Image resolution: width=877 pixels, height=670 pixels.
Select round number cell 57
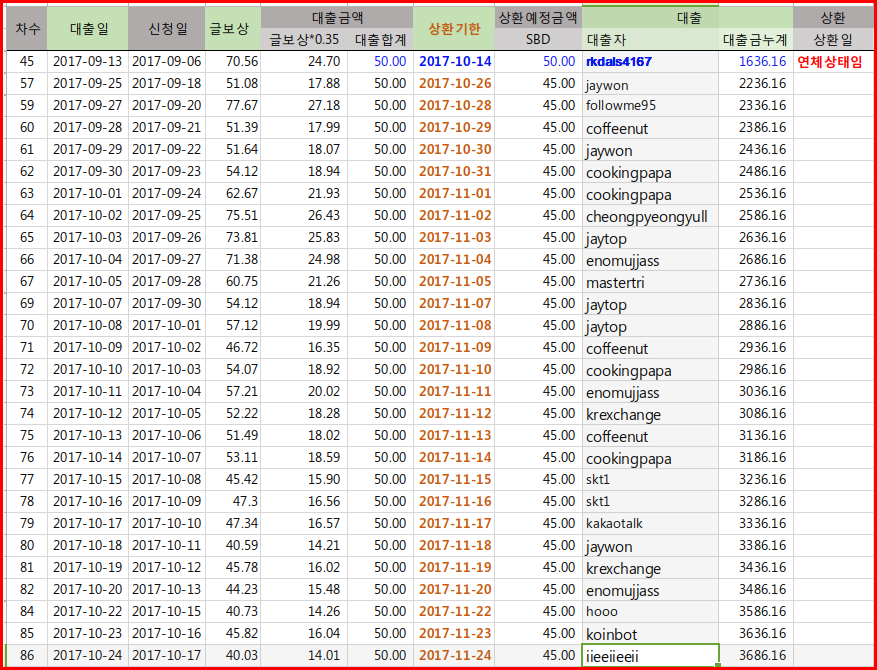27,84
